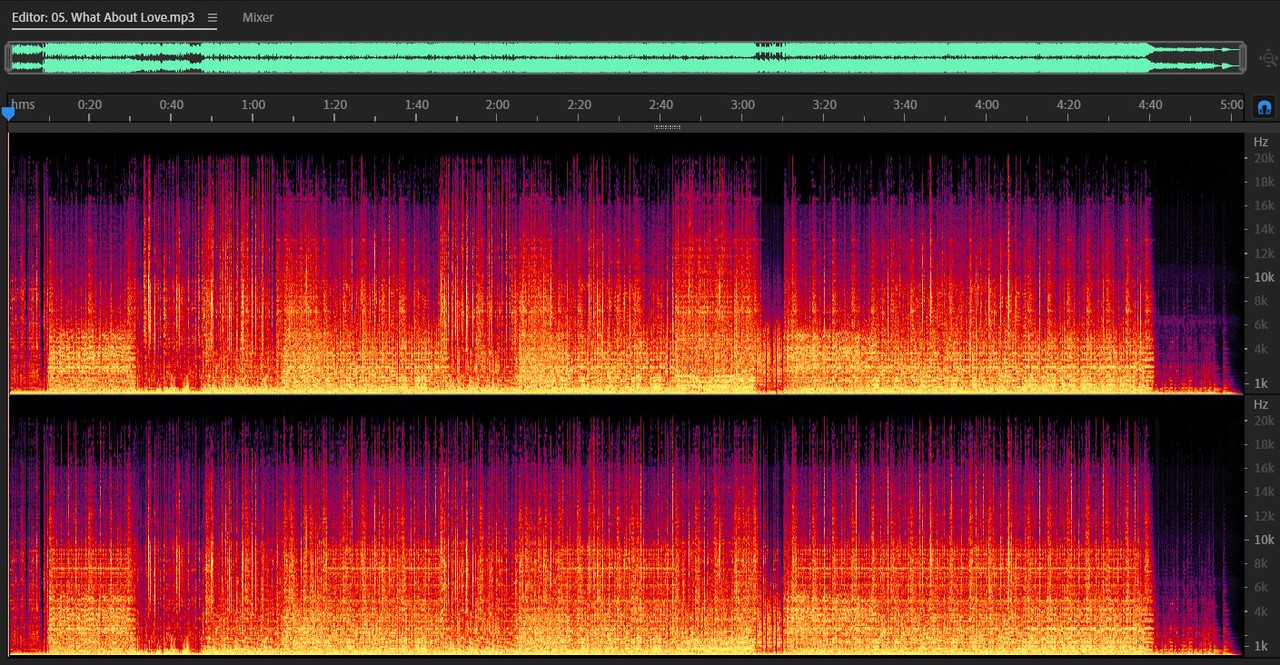Screen dimensions: 1280x665
Task: Click 16k on the upper channel frequency scale
Action: pyautogui.click(x=1264, y=206)
